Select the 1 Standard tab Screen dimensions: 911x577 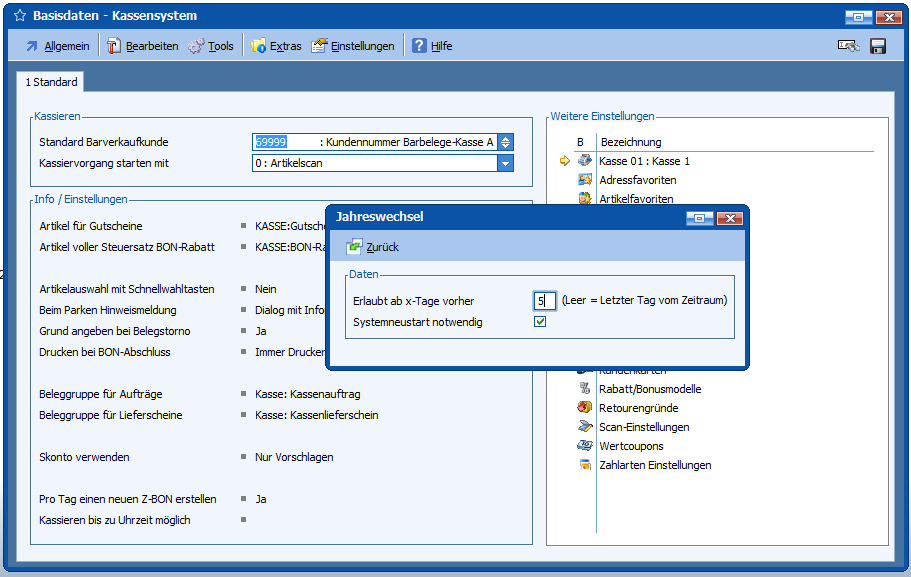(x=51, y=82)
